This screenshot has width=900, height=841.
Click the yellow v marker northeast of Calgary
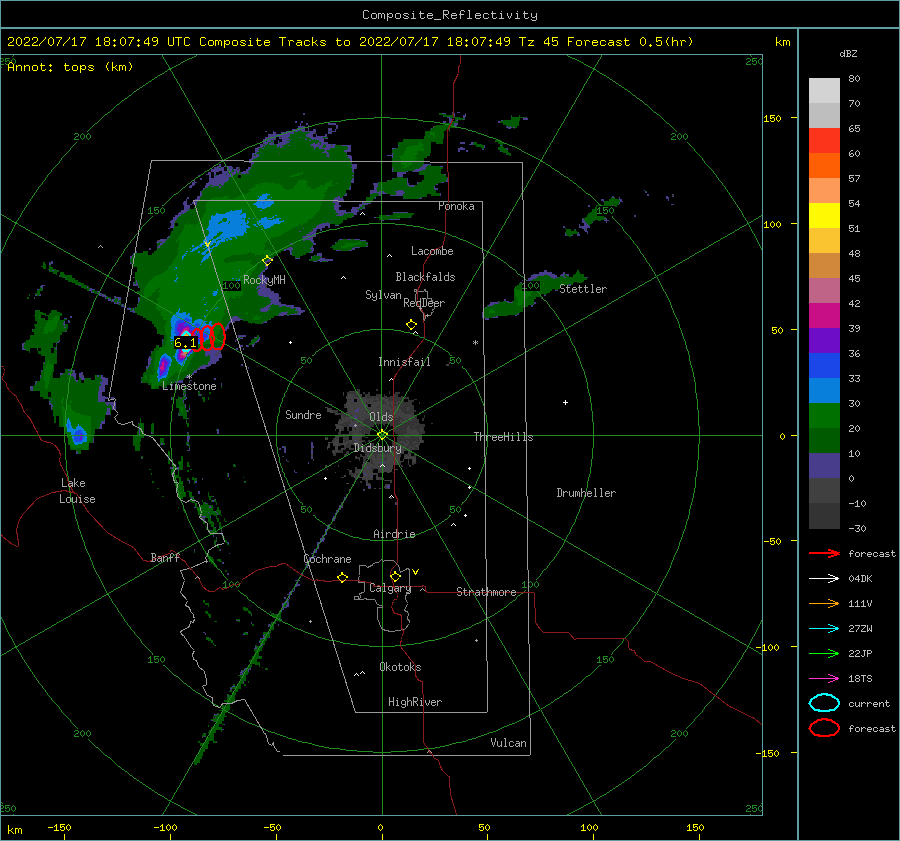tap(415, 572)
